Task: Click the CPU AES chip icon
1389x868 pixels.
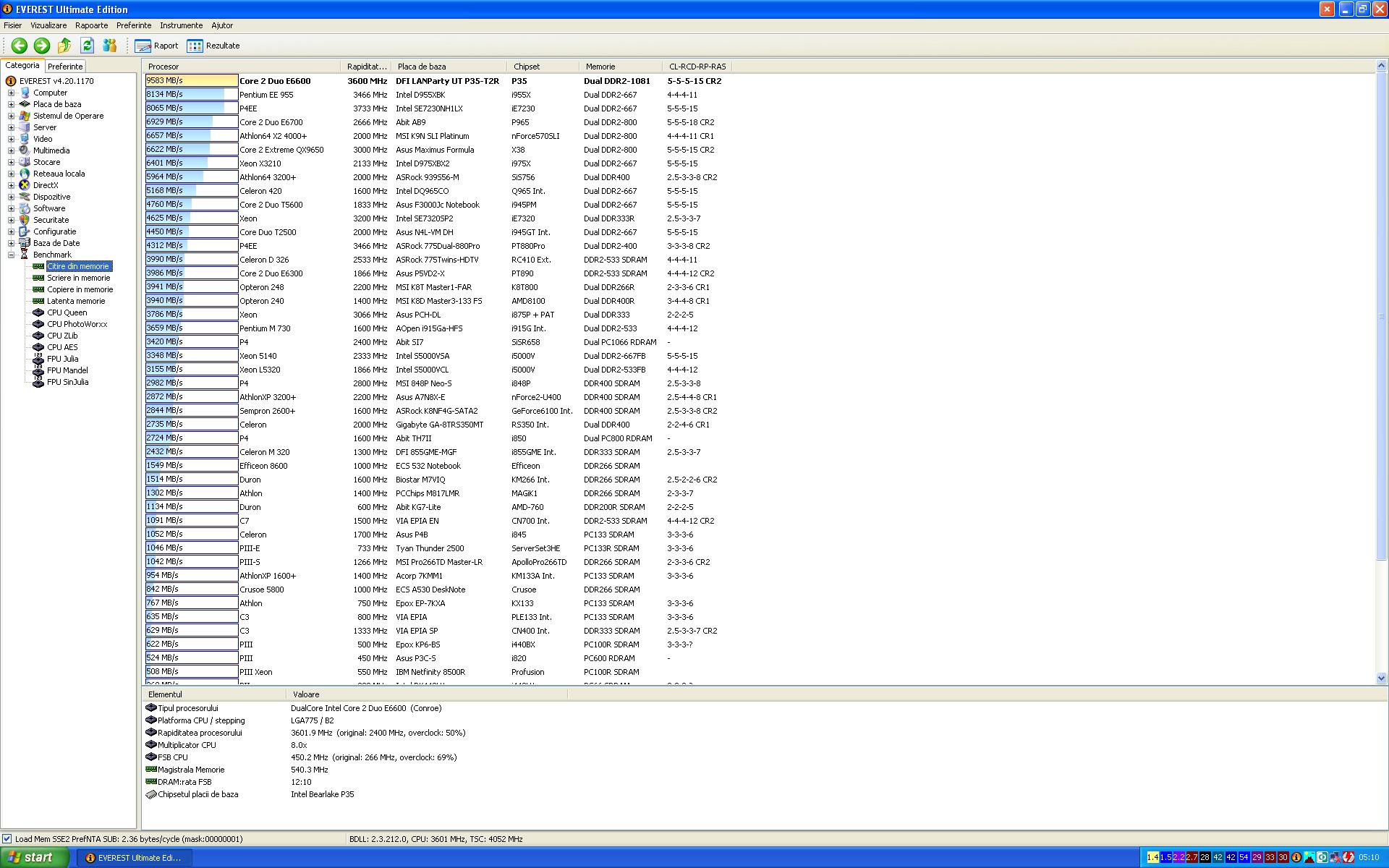Action: [38, 347]
